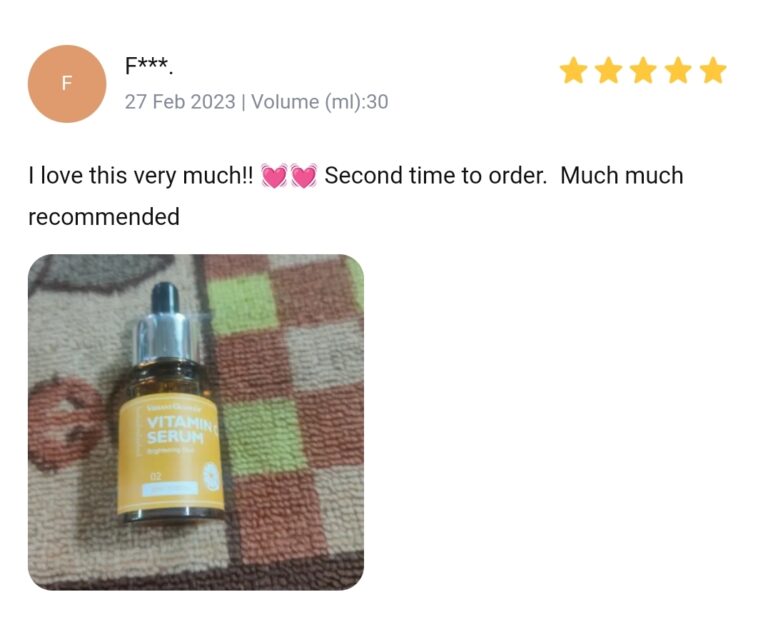This screenshot has width=768, height=622.
Task: Click the silver collar of the bottle
Action: [x=166, y=337]
